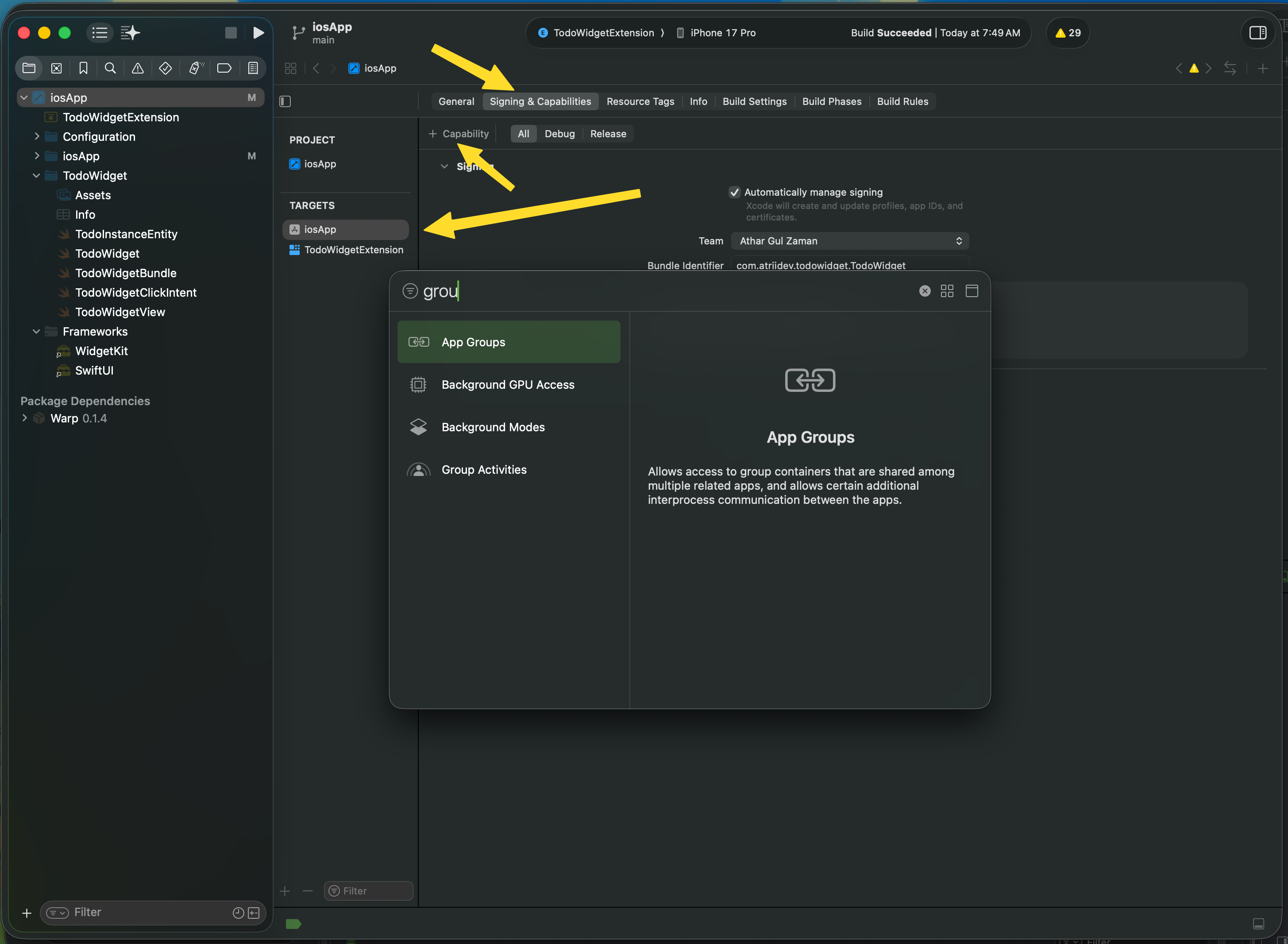
Task: Run the build with the play button
Action: pos(258,33)
